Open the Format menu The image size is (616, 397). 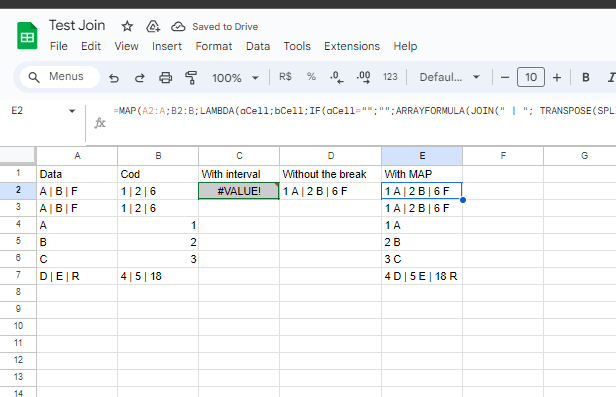(x=214, y=46)
